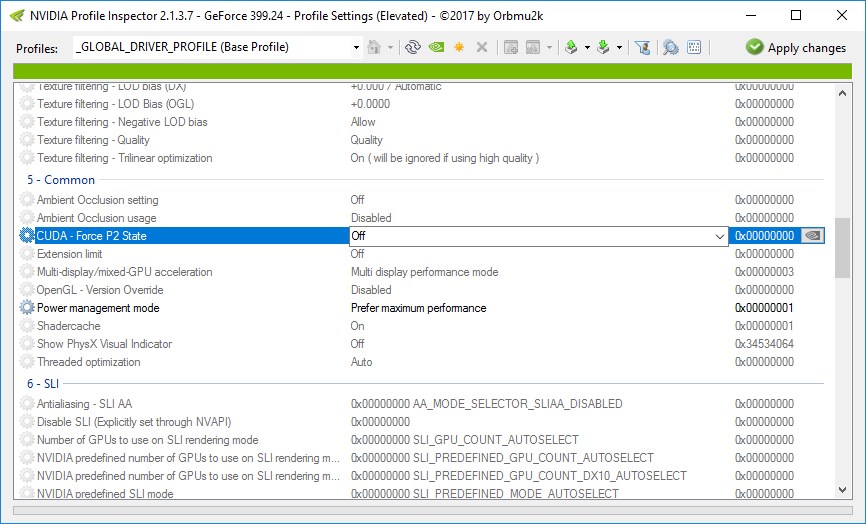Click the gear icon beside Power management mode
The image size is (866, 524).
coord(27,308)
